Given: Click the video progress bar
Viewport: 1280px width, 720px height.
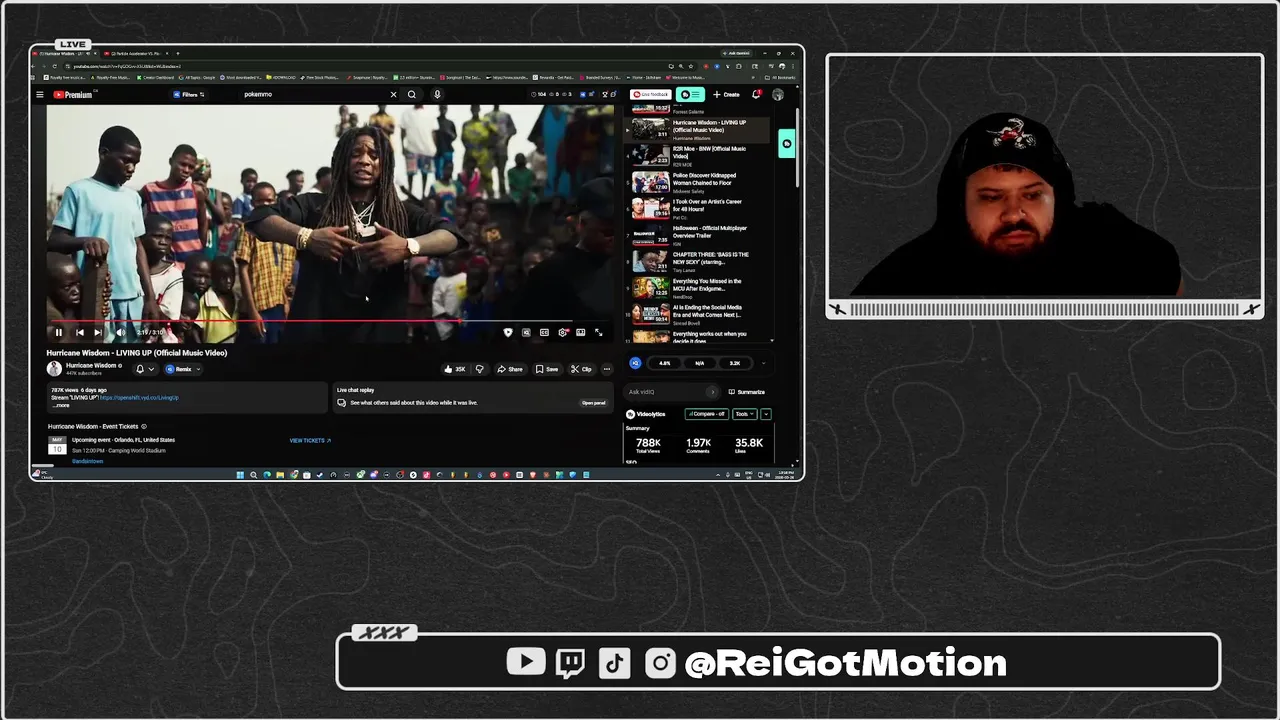Looking at the screenshot, I should click(330, 322).
